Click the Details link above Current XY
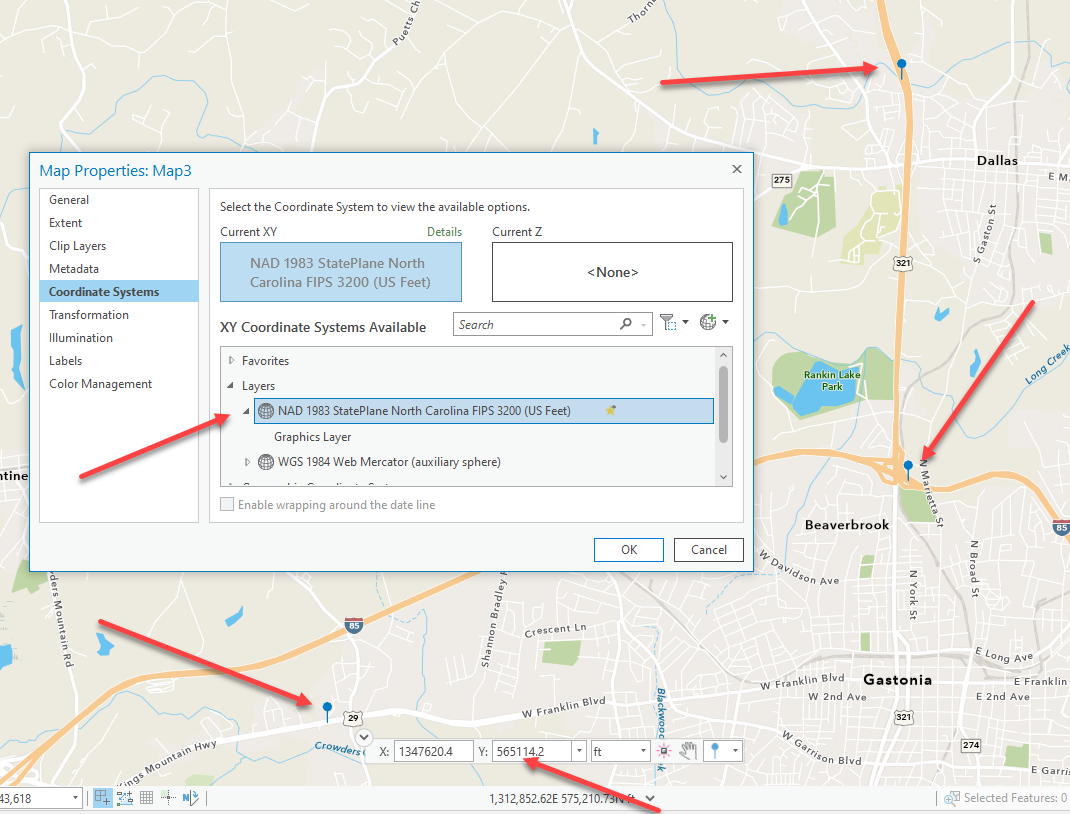Viewport: 1070px width, 814px height. 444,231
